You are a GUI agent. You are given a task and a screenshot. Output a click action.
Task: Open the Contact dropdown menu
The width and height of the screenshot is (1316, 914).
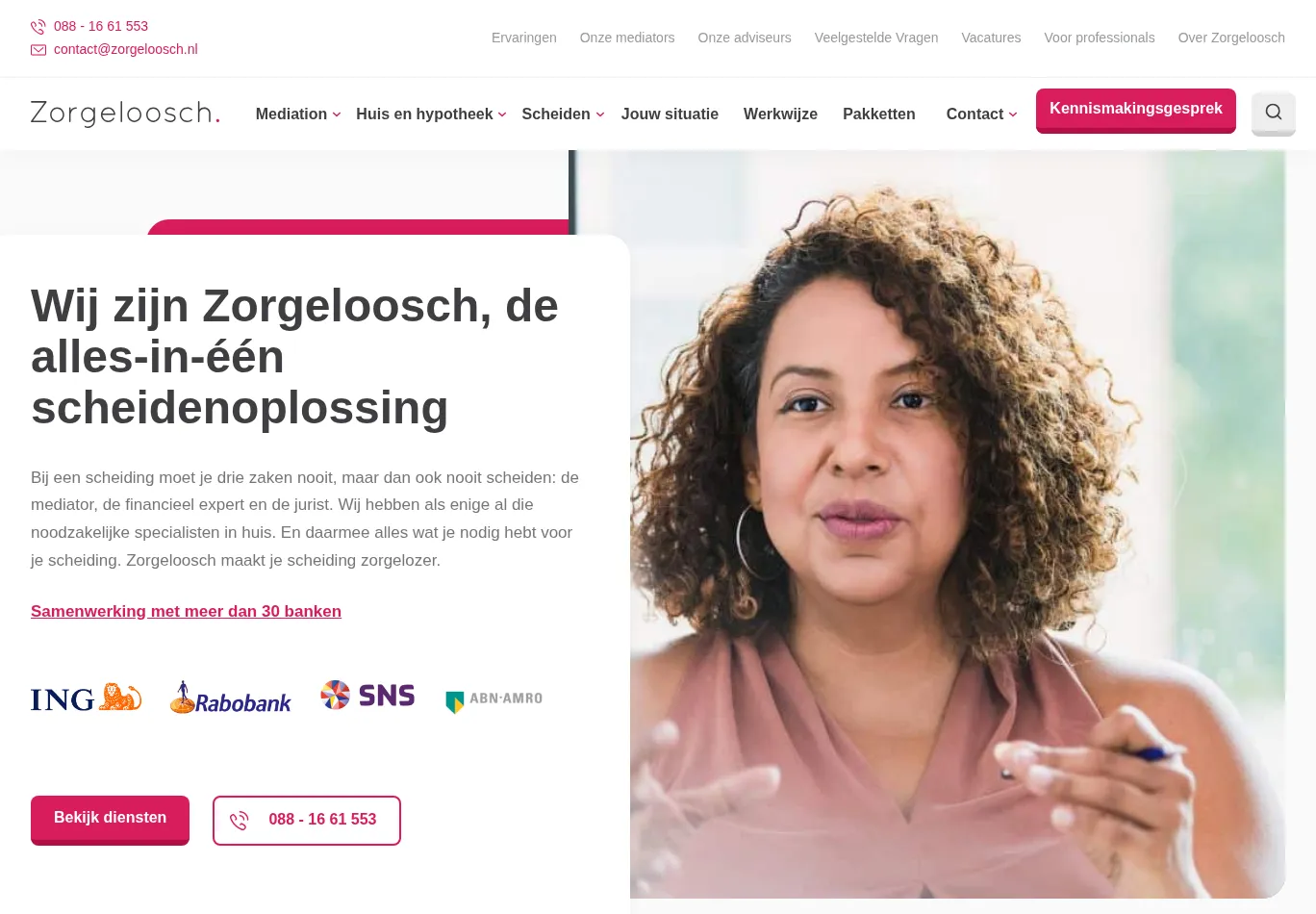click(x=981, y=114)
